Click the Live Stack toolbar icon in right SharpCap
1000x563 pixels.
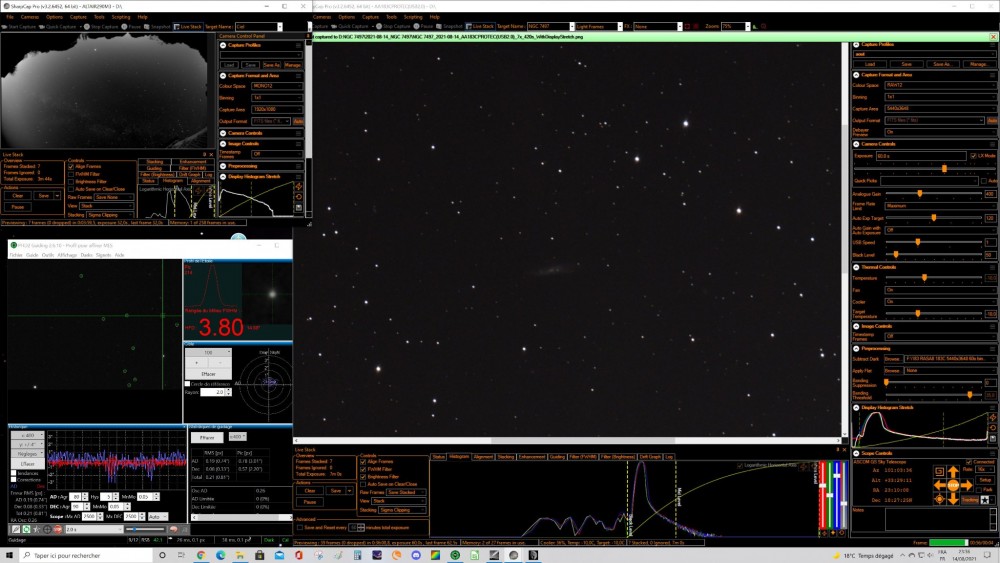(x=480, y=26)
